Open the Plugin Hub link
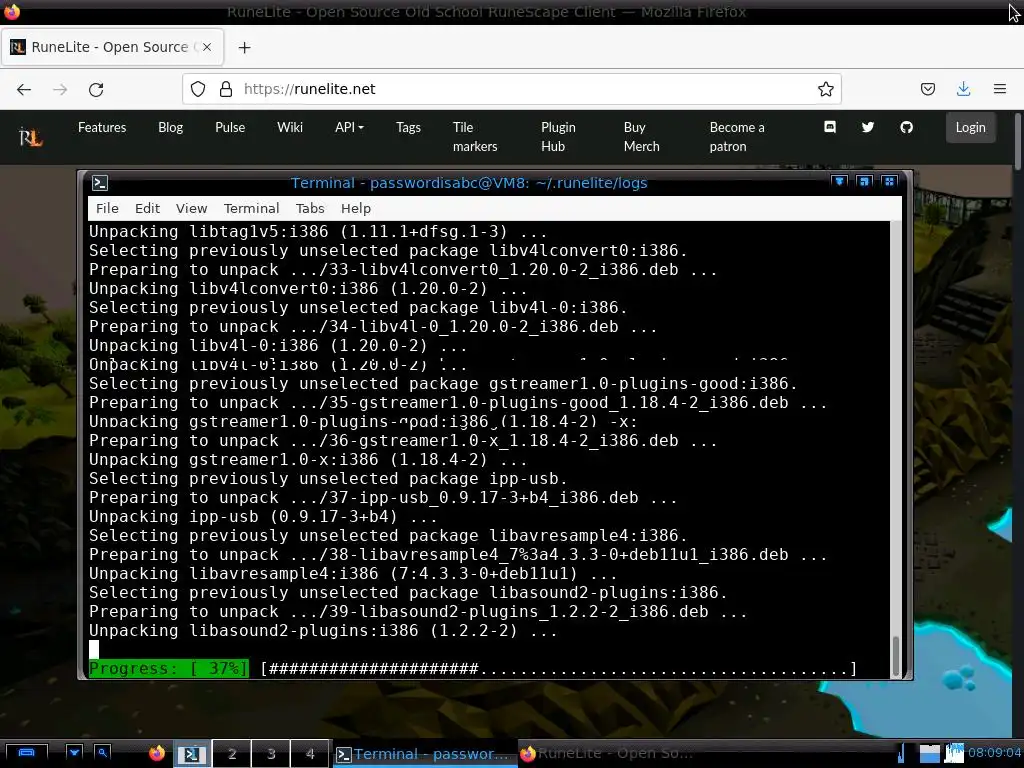The height and width of the screenshot is (768, 1024). coord(558,137)
